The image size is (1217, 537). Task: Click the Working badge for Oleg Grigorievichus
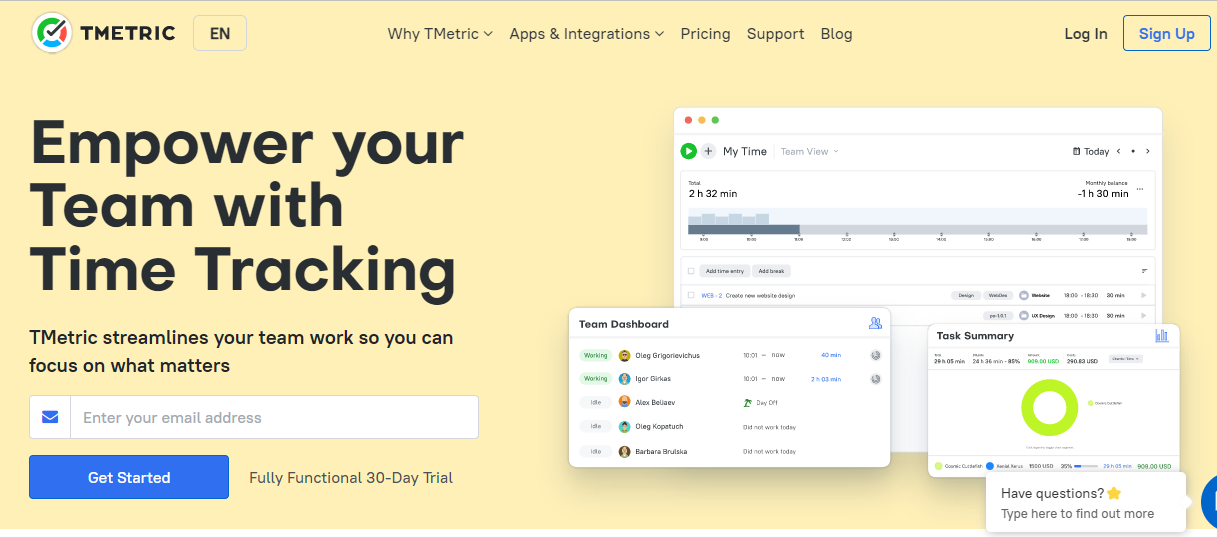coord(596,355)
